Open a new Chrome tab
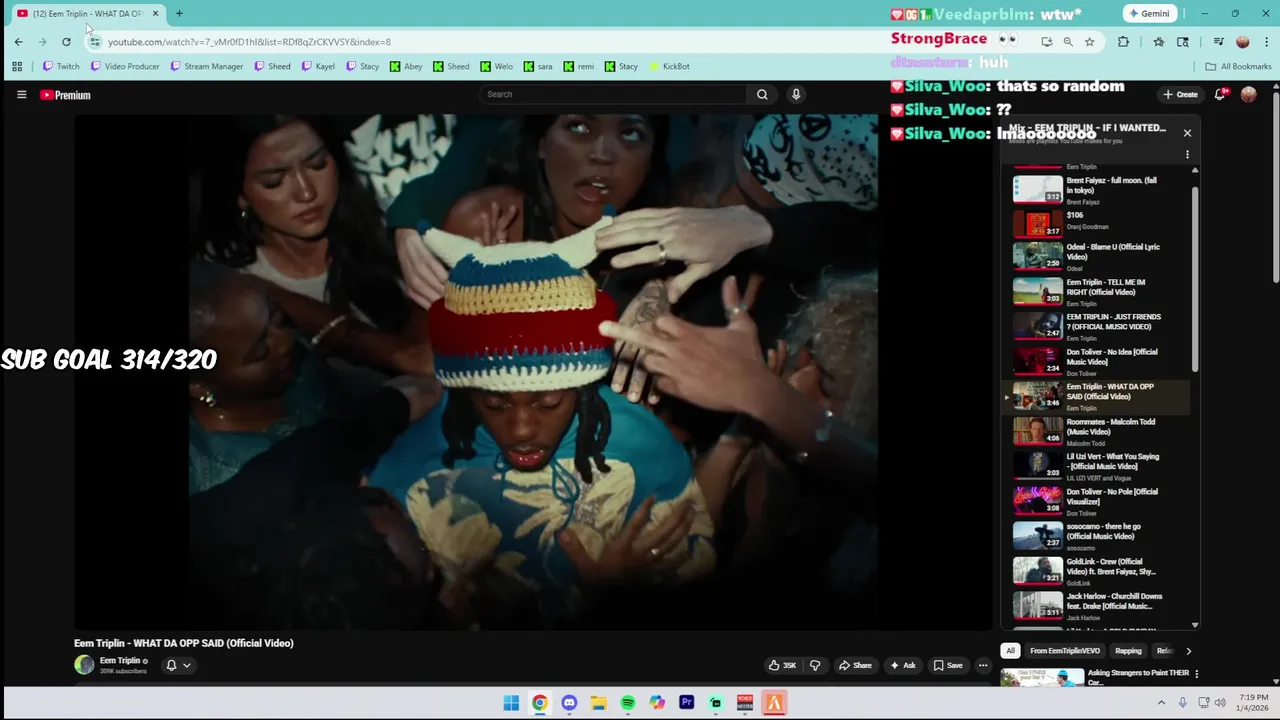The width and height of the screenshot is (1280, 720). point(179,13)
